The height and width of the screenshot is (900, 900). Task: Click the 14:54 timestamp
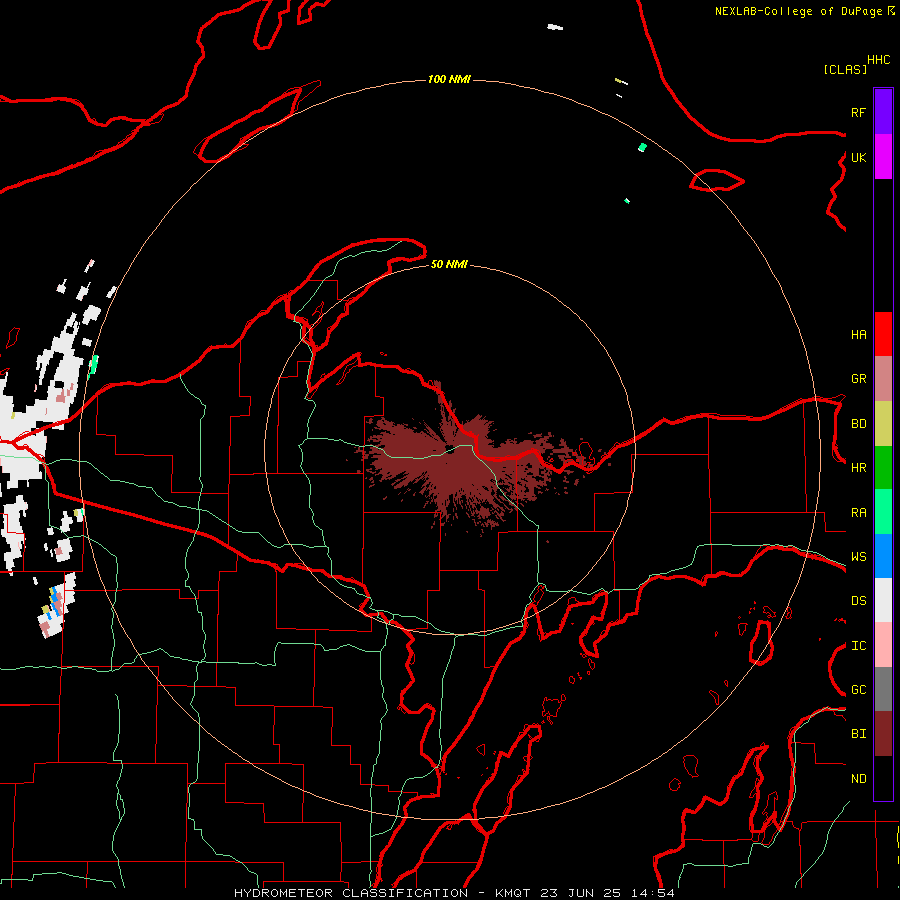tap(653, 893)
